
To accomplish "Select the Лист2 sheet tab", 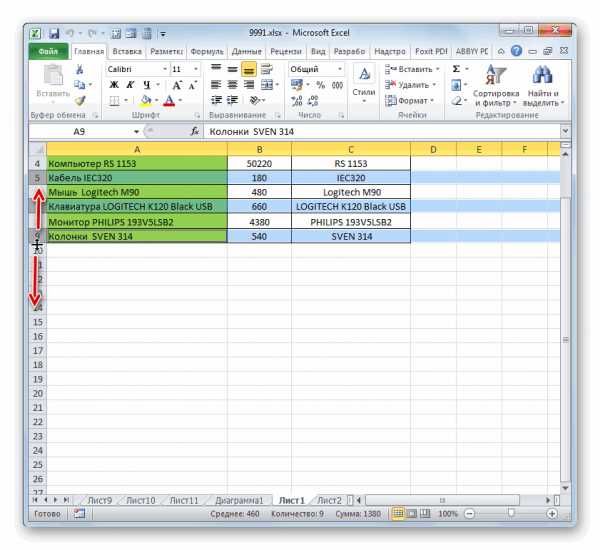I will click(x=329, y=500).
